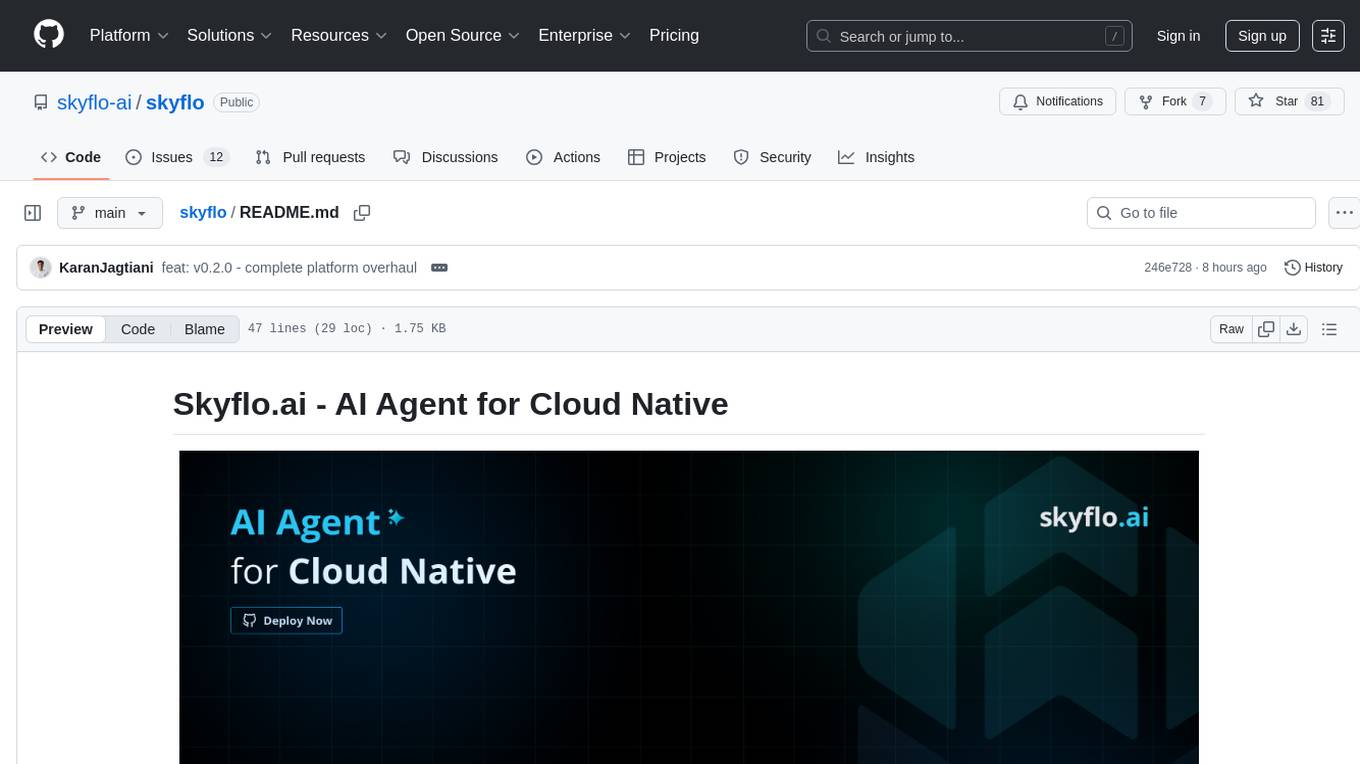Screen dimensions: 1360x764
Task: Open the Raw file view
Action: coord(1231,329)
